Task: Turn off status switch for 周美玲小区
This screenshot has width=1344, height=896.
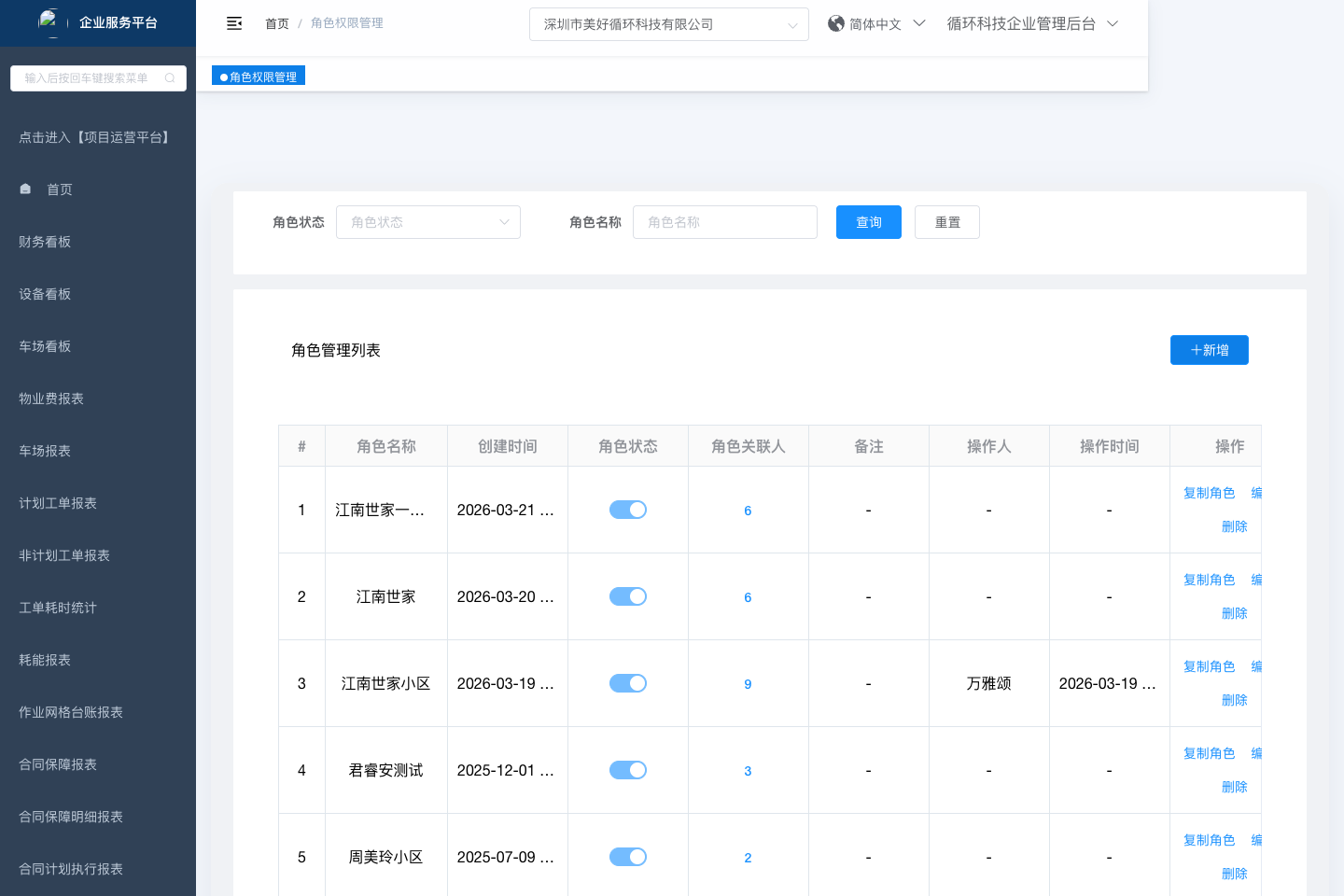Action: [628, 857]
